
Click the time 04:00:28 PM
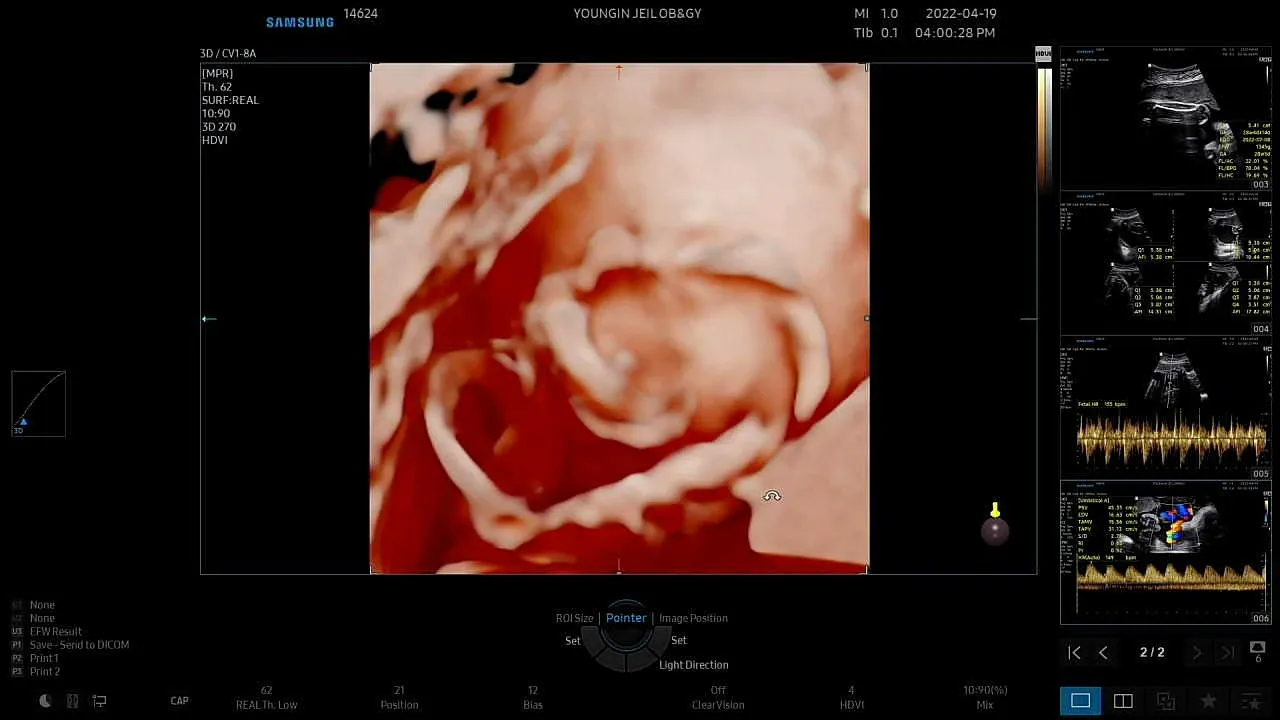click(x=955, y=33)
